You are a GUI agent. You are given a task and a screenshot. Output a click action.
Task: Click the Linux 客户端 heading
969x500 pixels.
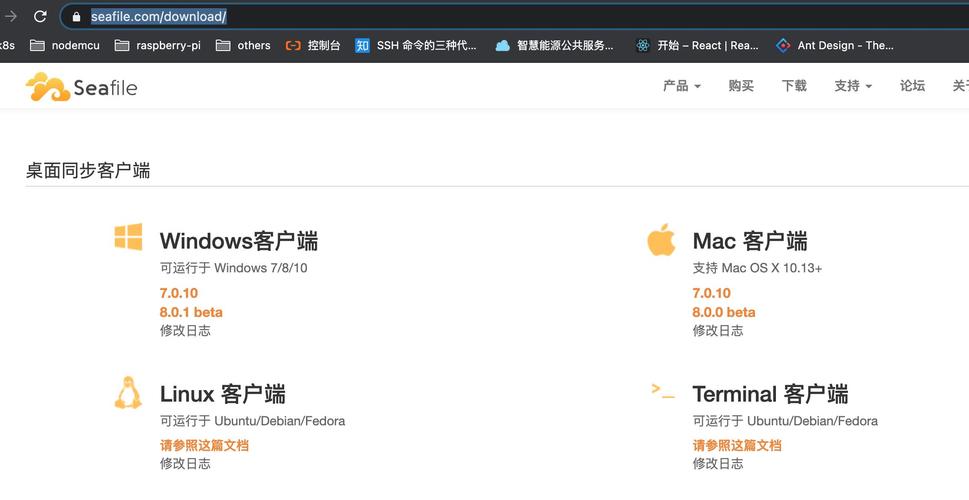coord(222,394)
